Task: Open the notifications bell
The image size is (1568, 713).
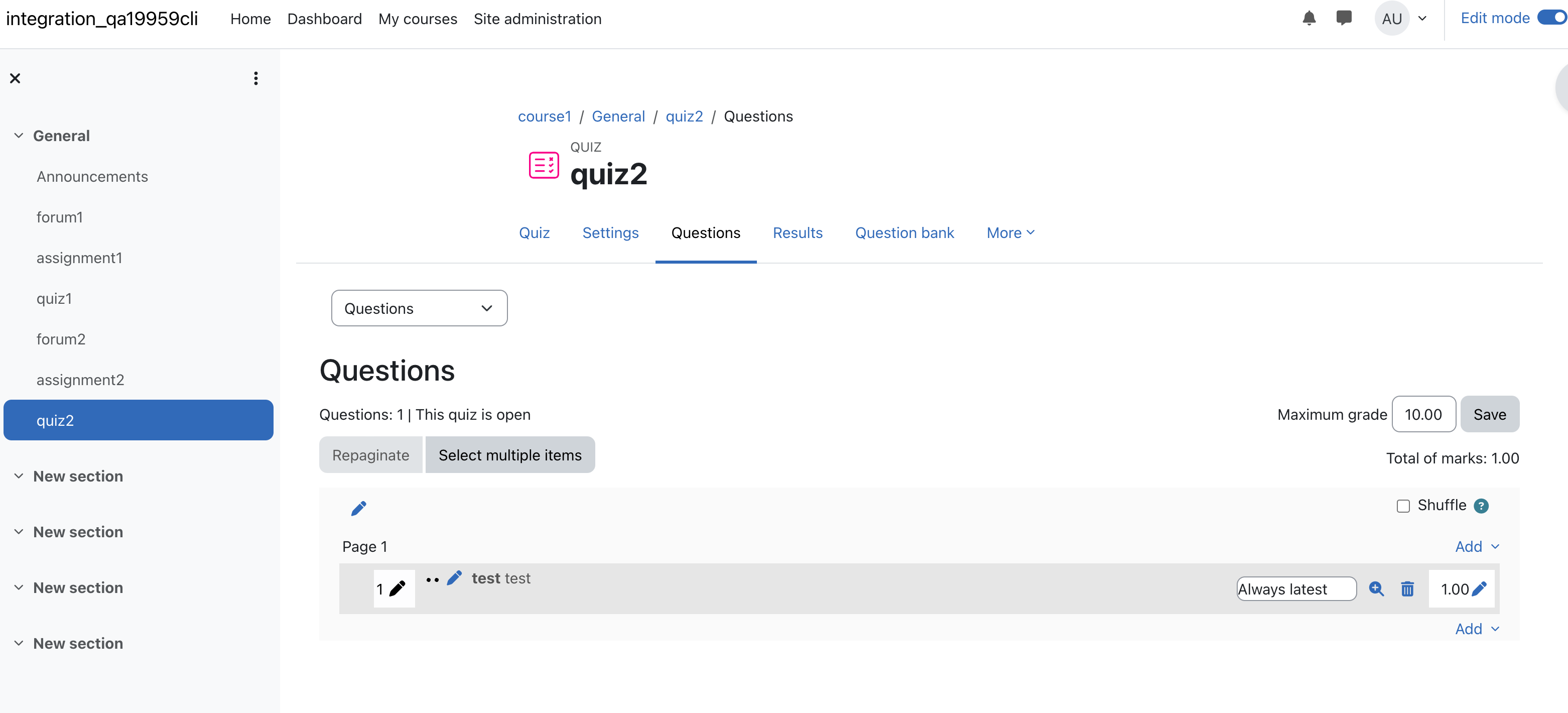Action: click(x=1309, y=18)
